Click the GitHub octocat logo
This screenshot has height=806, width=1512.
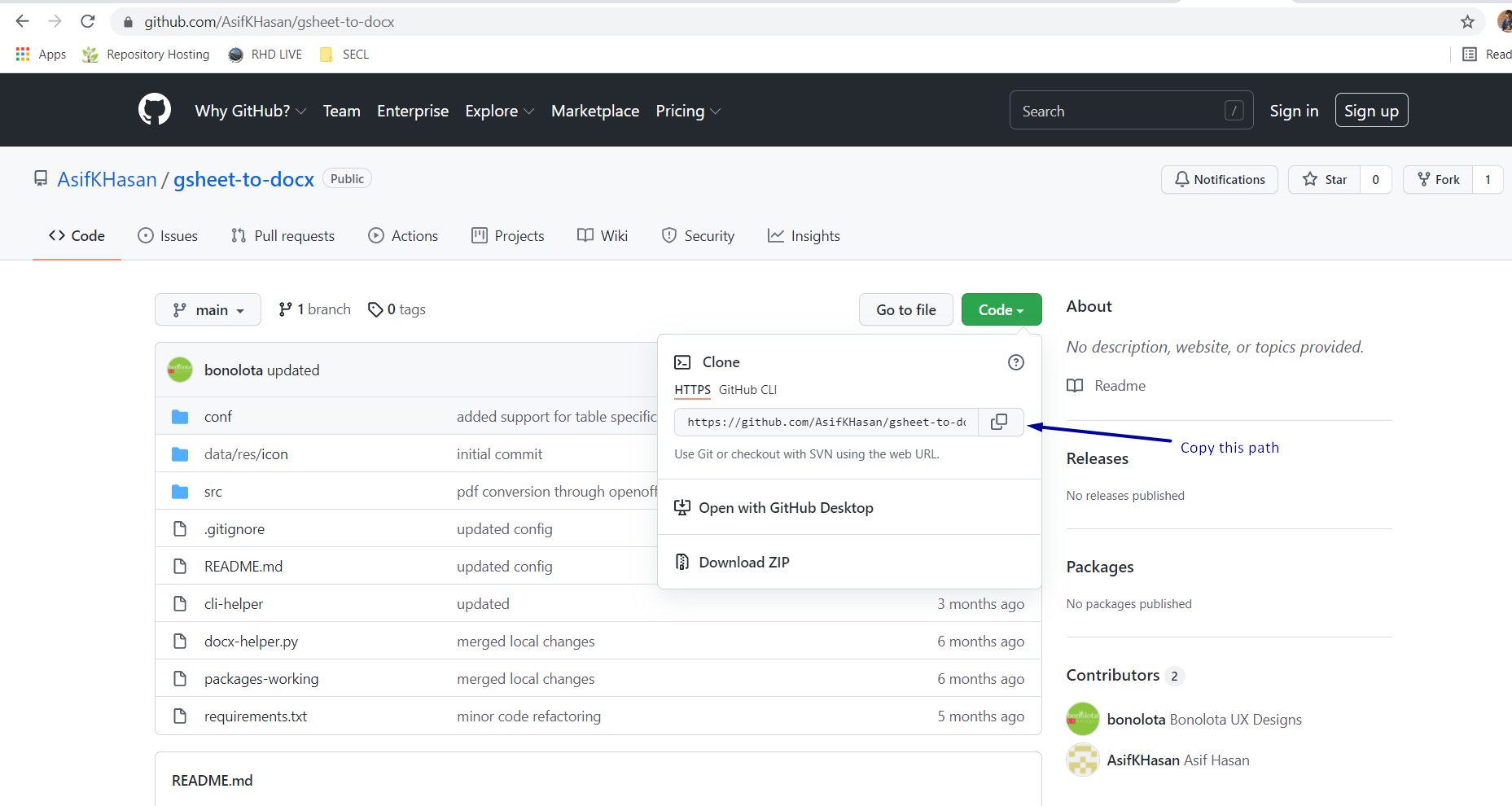155,109
